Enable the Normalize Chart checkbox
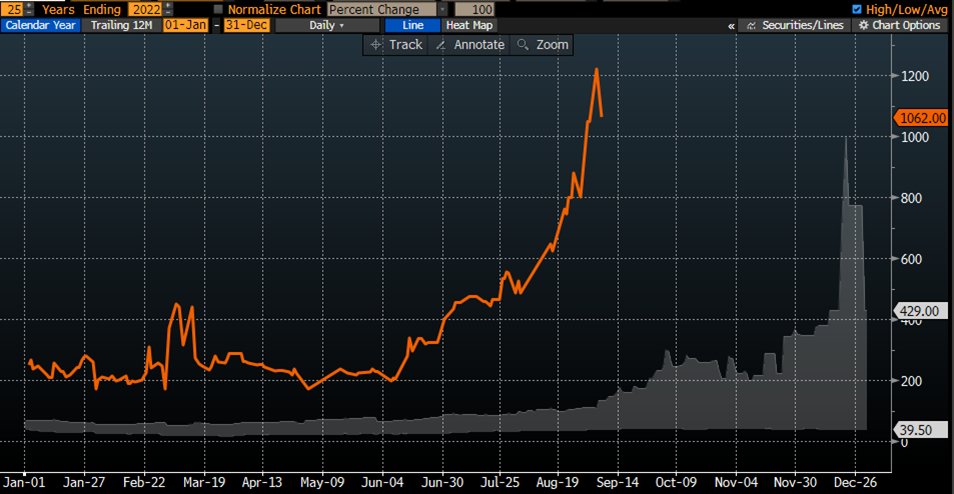This screenshot has width=954, height=494. (217, 9)
